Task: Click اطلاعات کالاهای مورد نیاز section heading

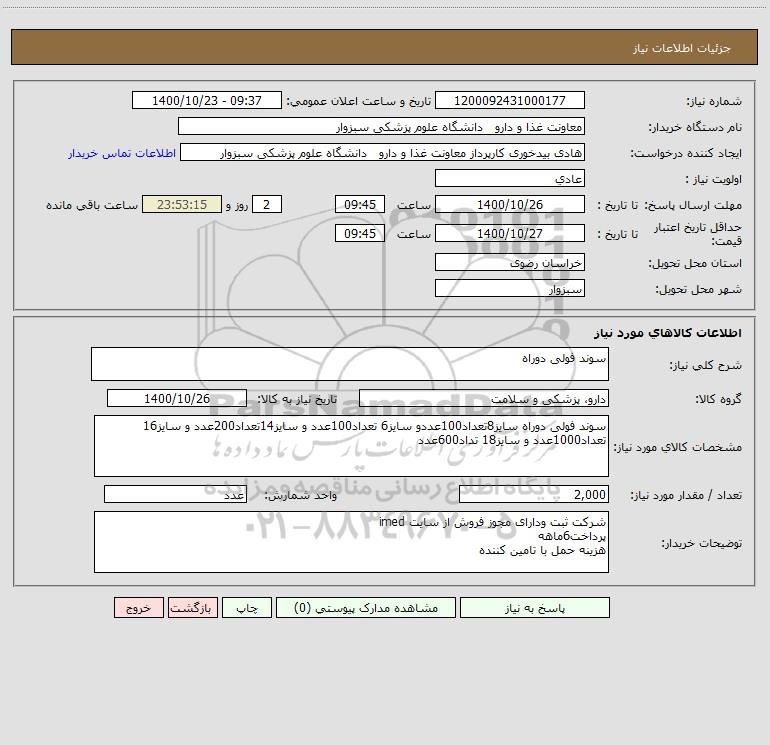Action: click(667, 333)
